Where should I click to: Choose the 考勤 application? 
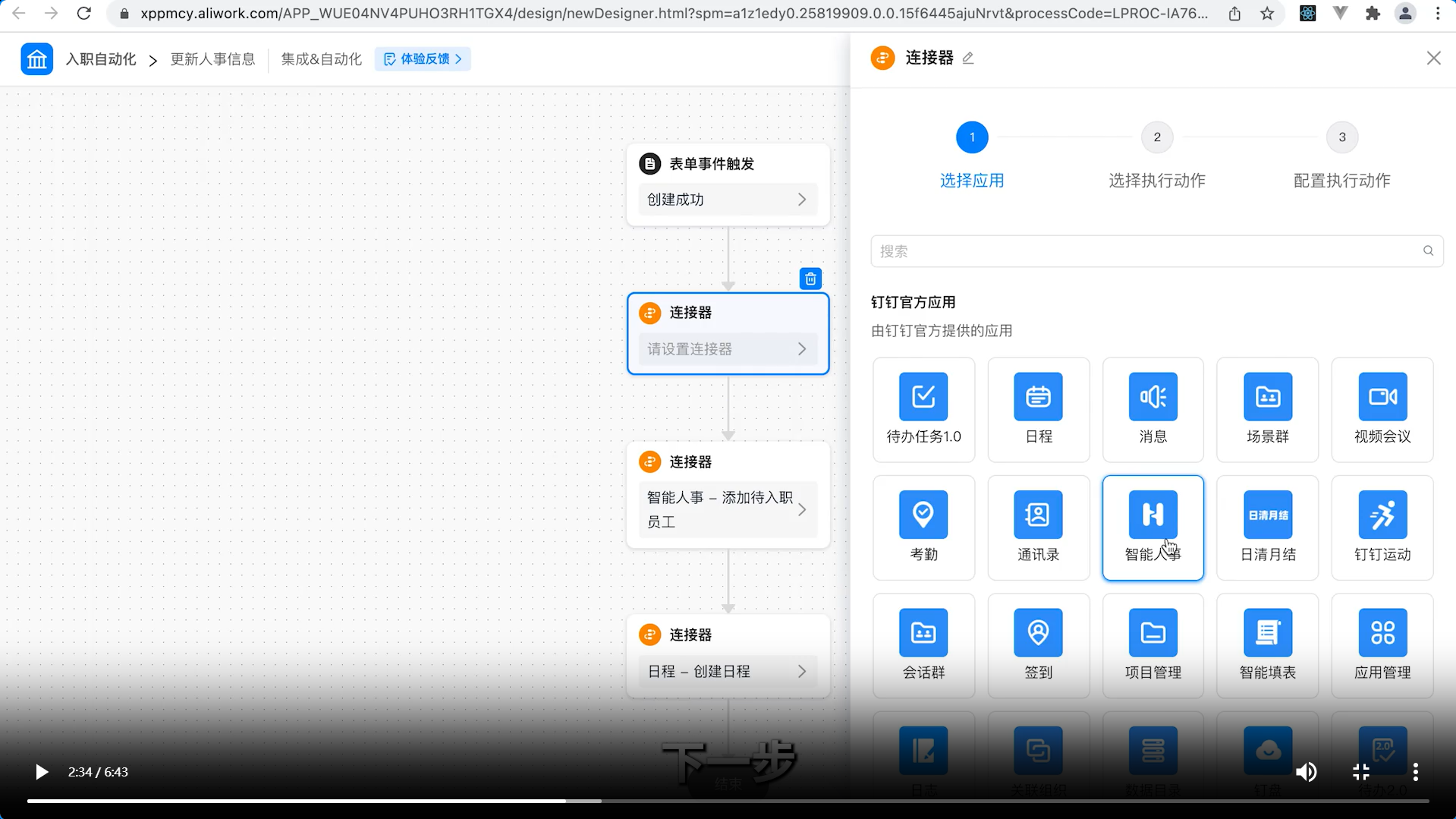point(923,528)
